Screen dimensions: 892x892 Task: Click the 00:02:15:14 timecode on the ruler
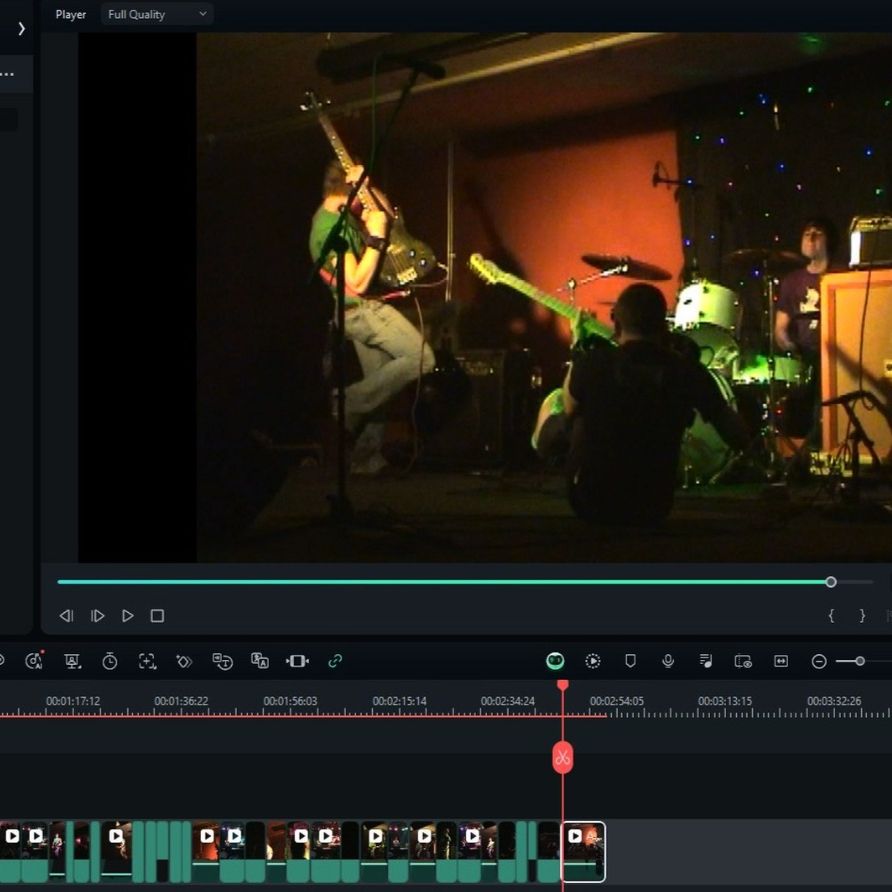click(399, 701)
